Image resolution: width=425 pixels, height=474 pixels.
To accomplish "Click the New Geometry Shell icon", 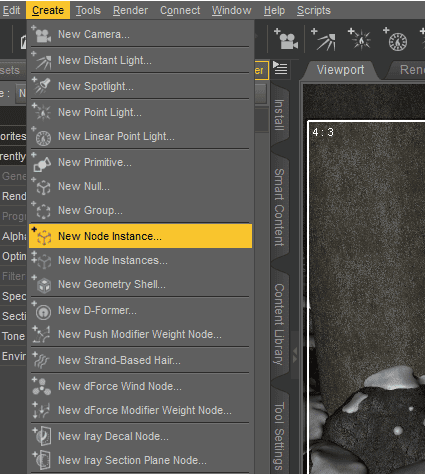I will [x=41, y=284].
